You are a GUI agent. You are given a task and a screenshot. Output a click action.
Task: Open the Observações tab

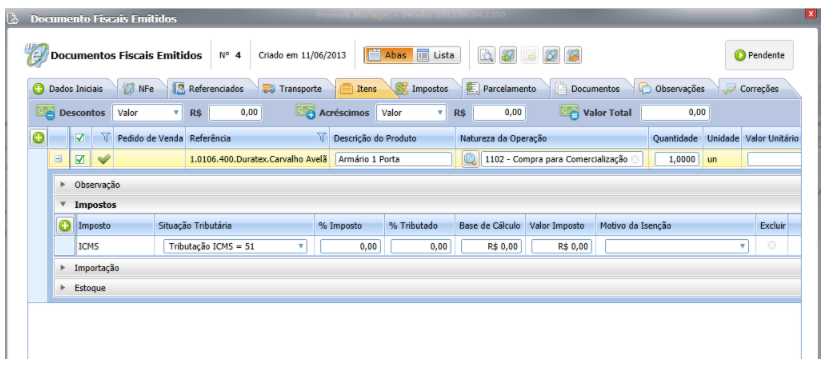click(x=672, y=89)
